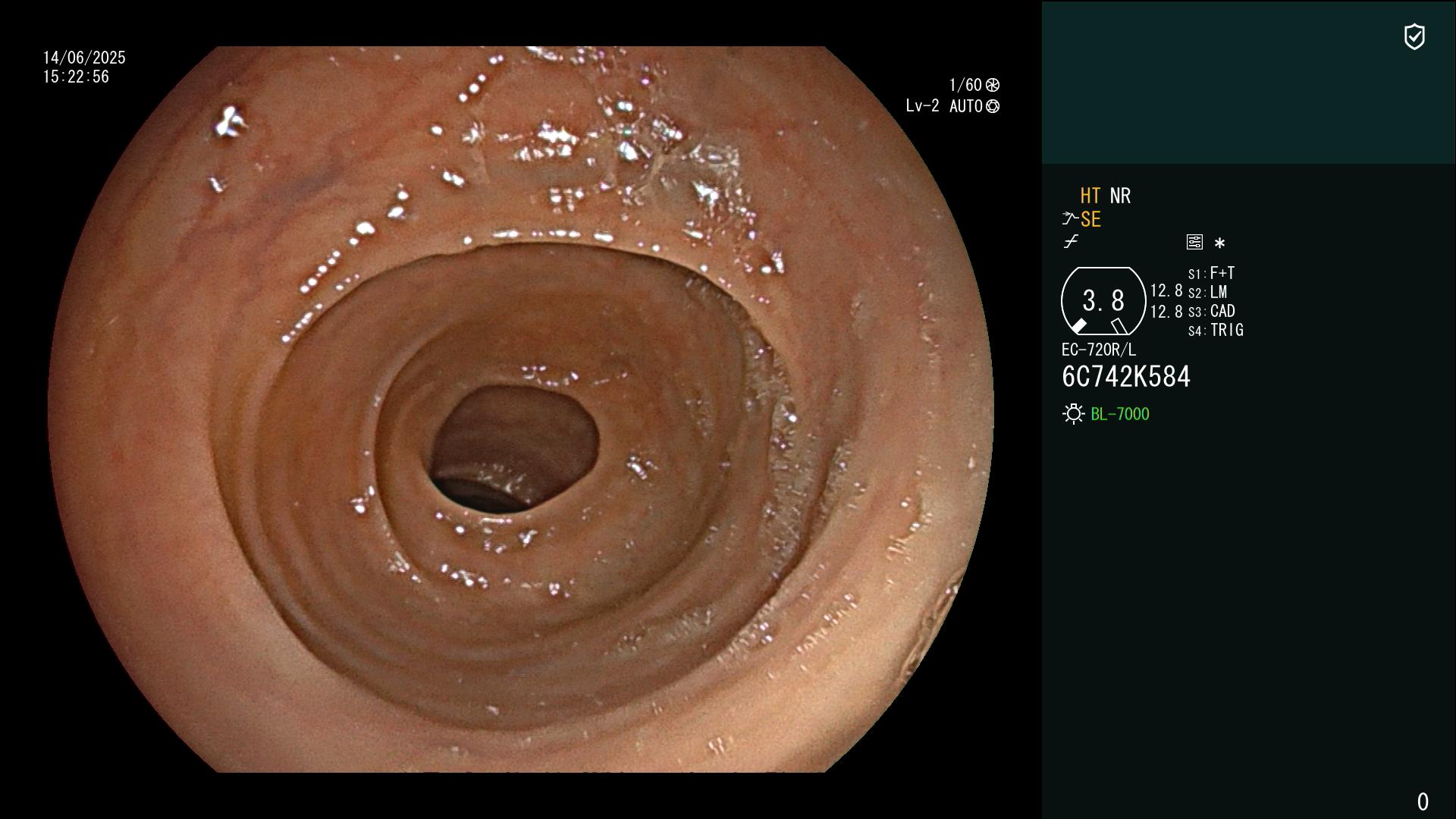1456x819 pixels.
Task: Click the iris icon beside AUTO
Action: pos(993,106)
